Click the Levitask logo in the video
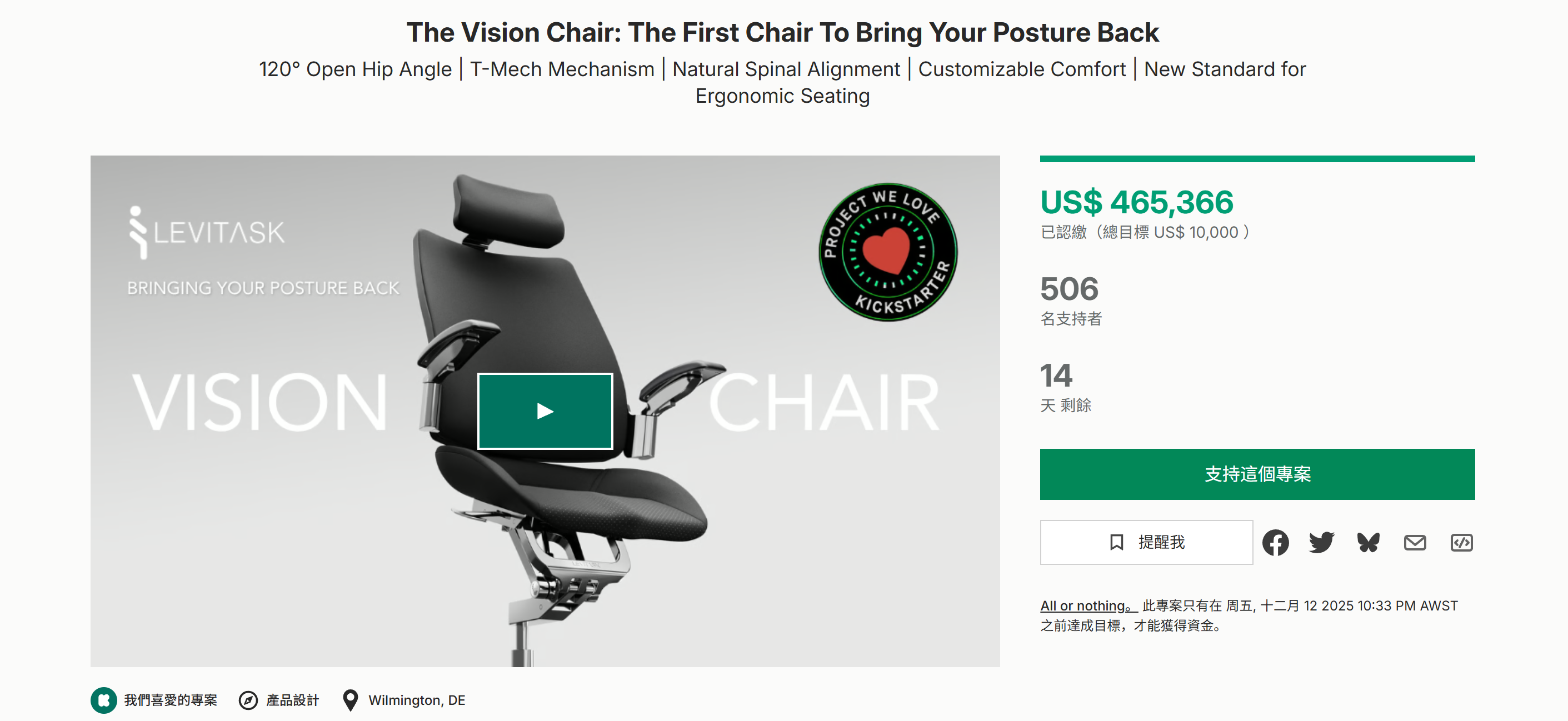 click(x=207, y=232)
